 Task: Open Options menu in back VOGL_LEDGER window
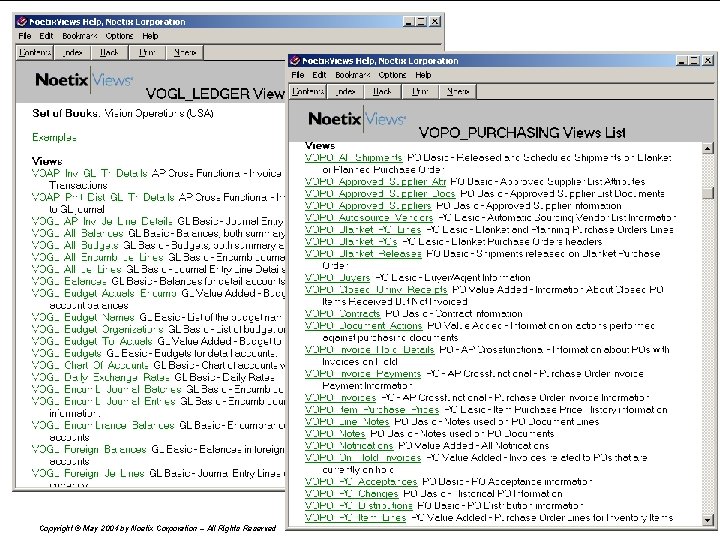click(x=119, y=36)
